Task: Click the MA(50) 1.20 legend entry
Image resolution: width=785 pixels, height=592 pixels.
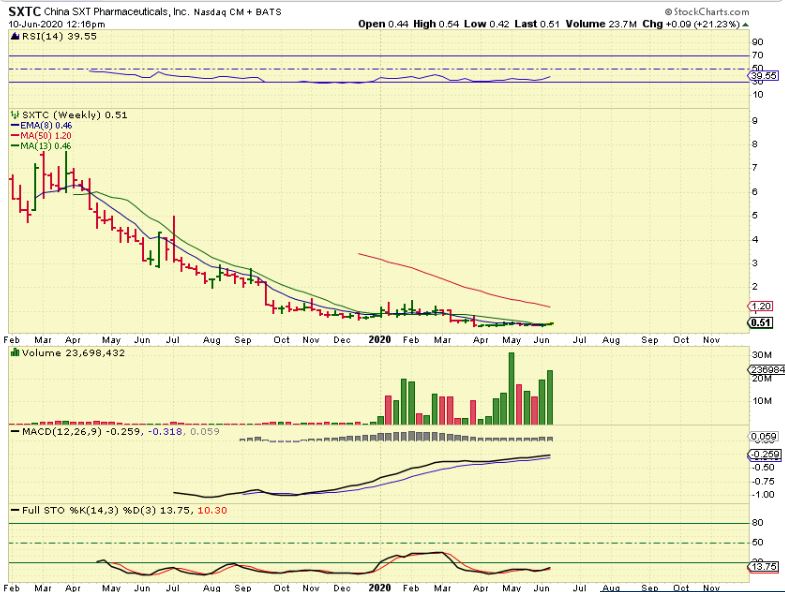Action: [41, 136]
